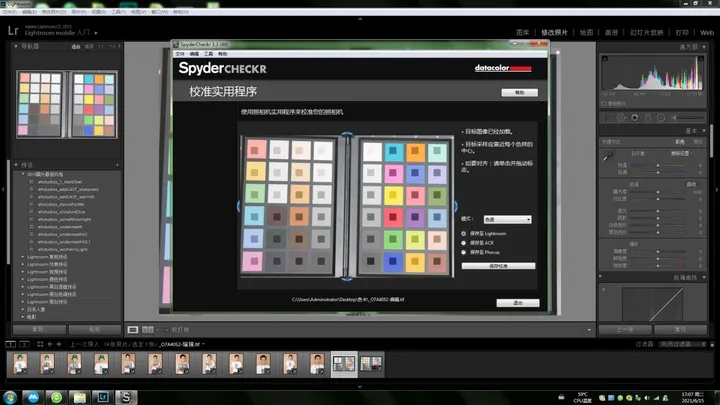Select the Lightroom spot removal tool
Image resolution: width=720 pixels, height=405 pixels.
coord(621,118)
